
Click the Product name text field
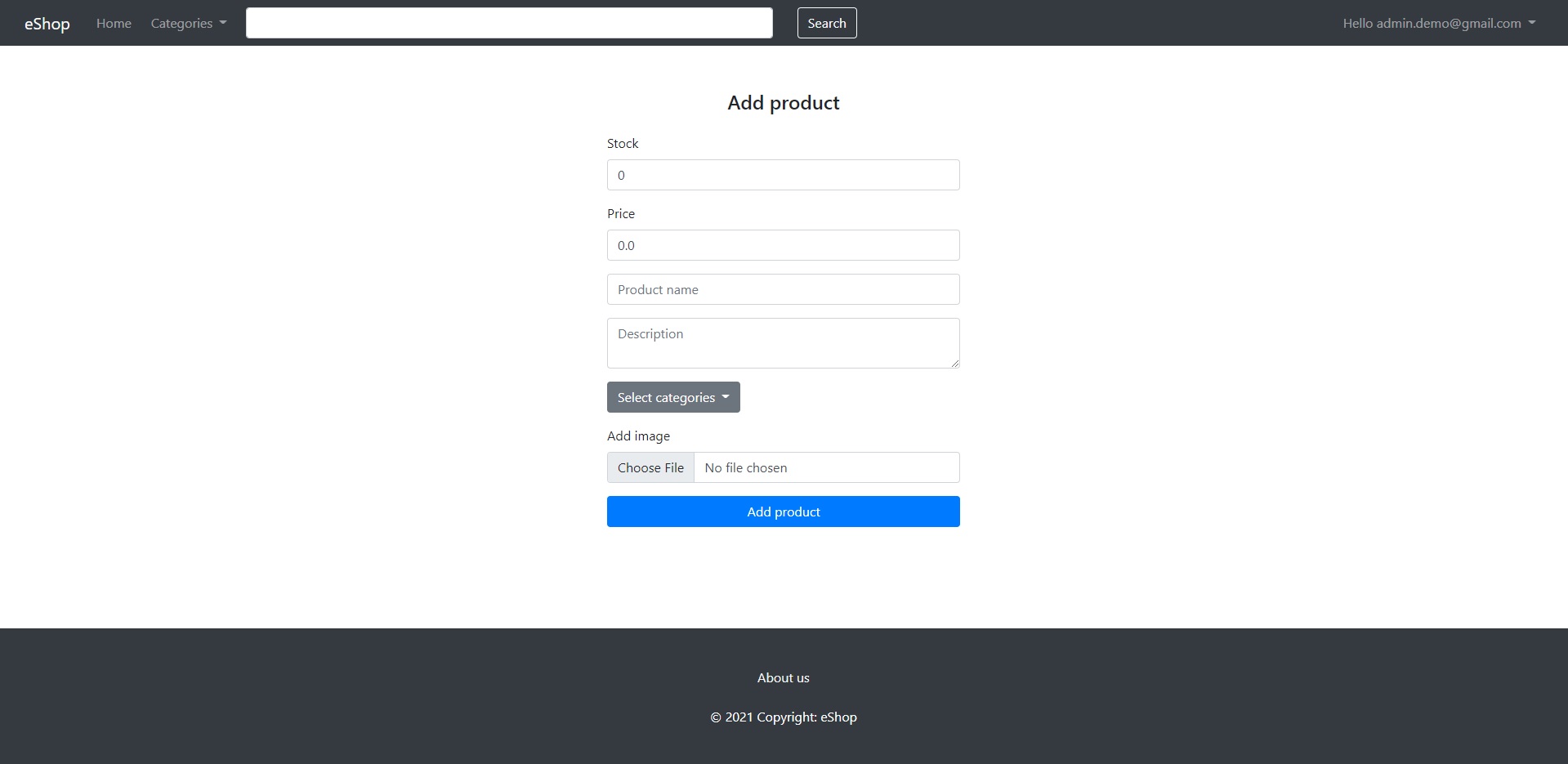783,289
